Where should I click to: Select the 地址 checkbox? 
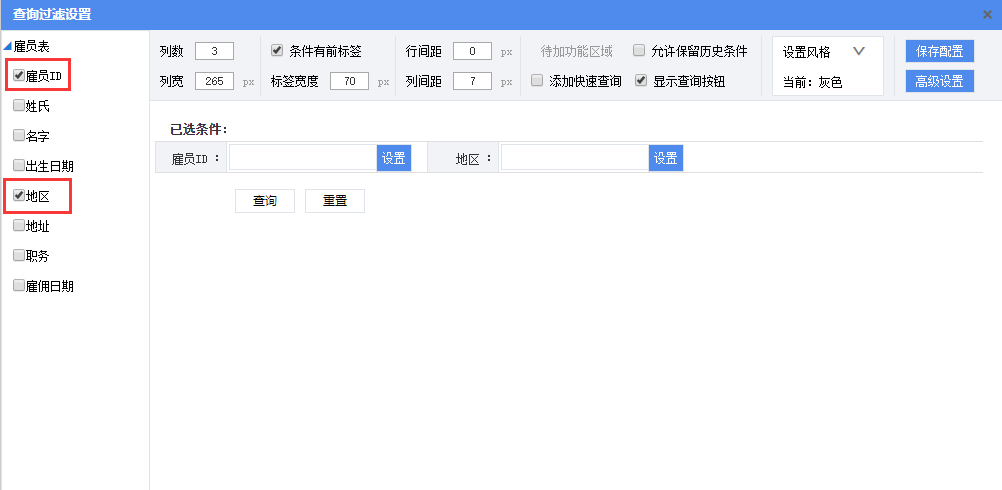pos(19,226)
